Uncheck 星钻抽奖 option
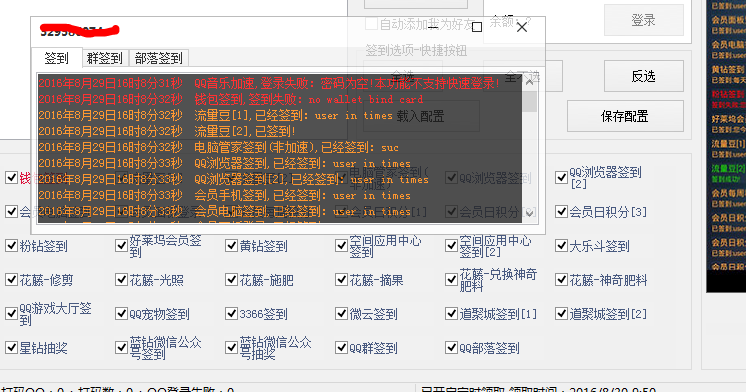 [x=11, y=348]
